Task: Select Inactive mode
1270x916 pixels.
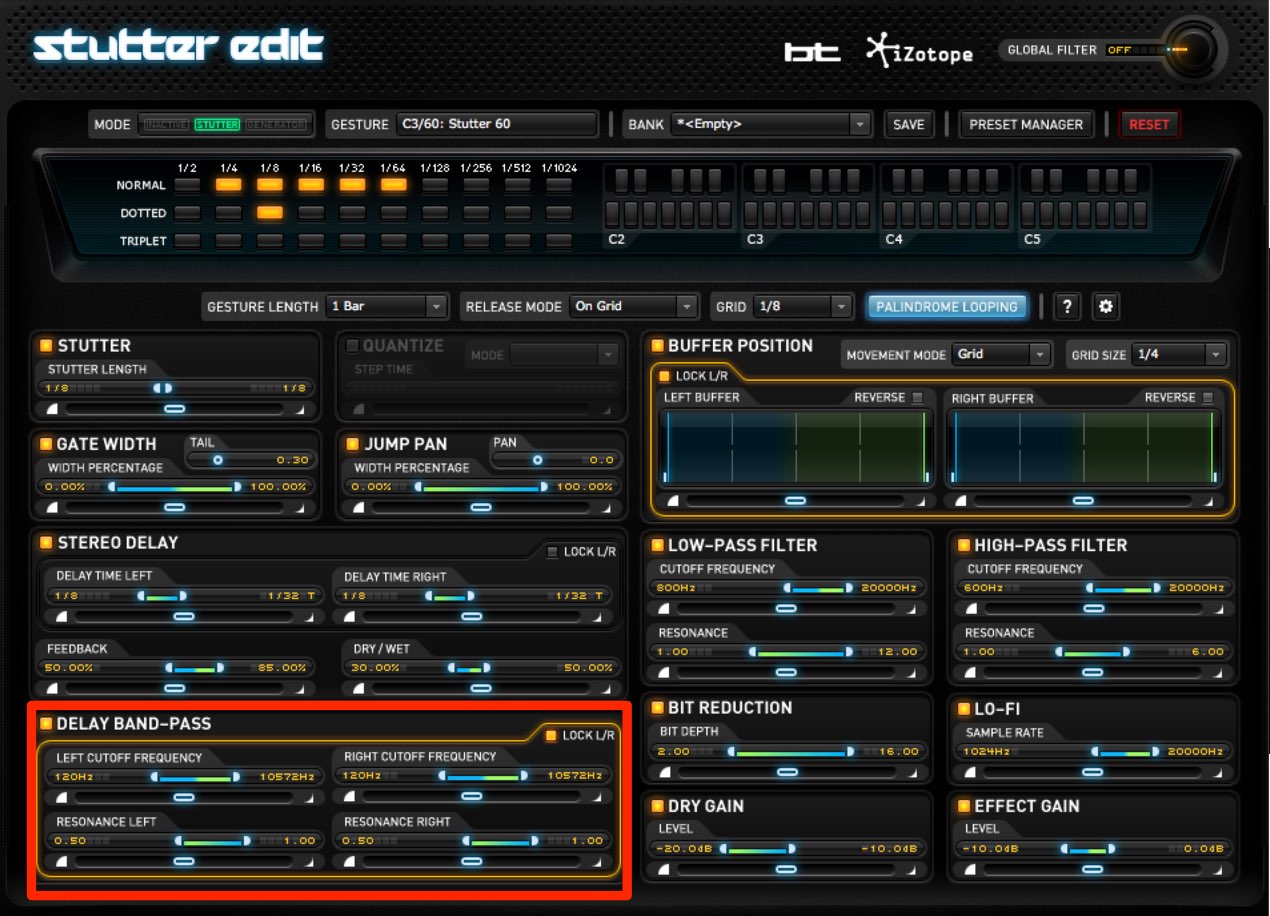Action: [x=166, y=124]
